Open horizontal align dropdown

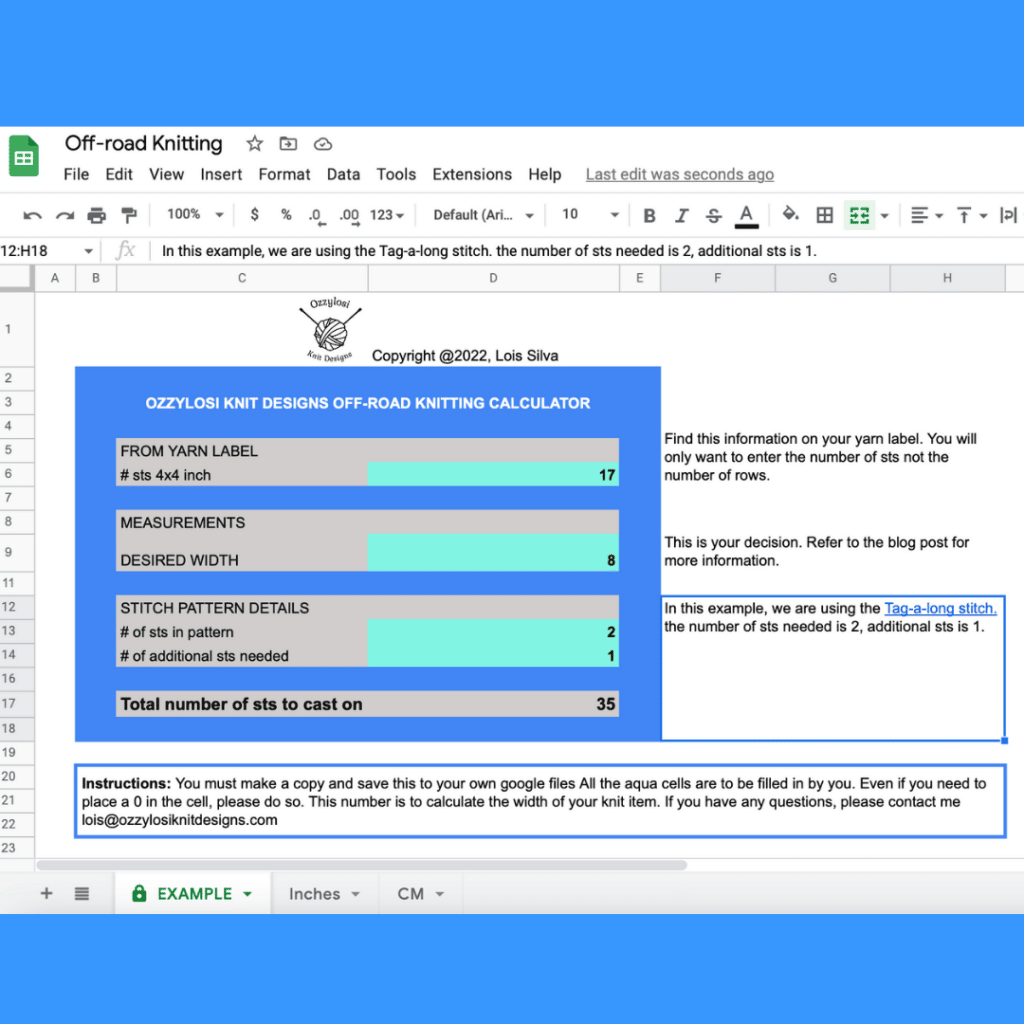click(927, 215)
